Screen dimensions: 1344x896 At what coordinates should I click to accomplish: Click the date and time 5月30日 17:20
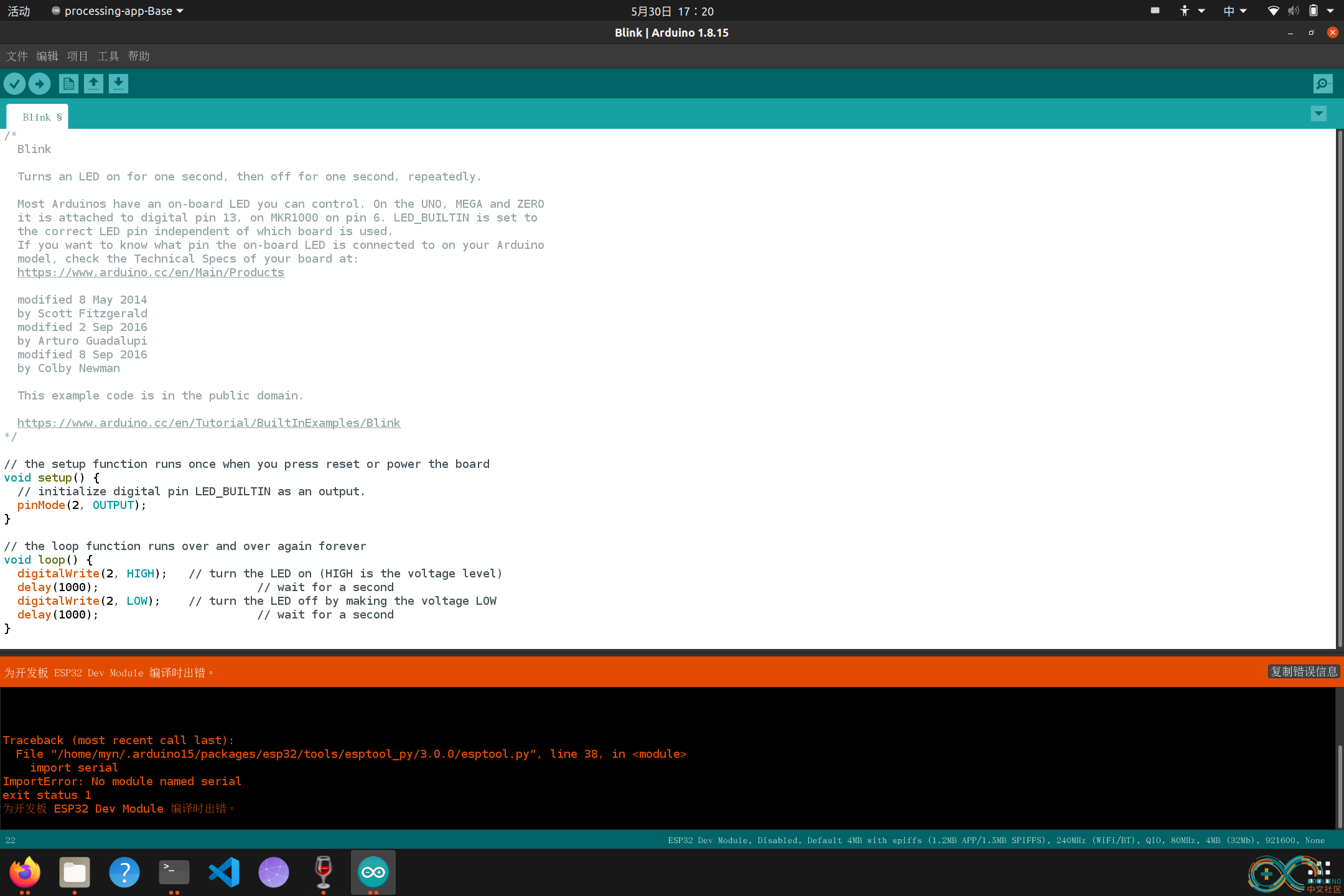point(672,11)
